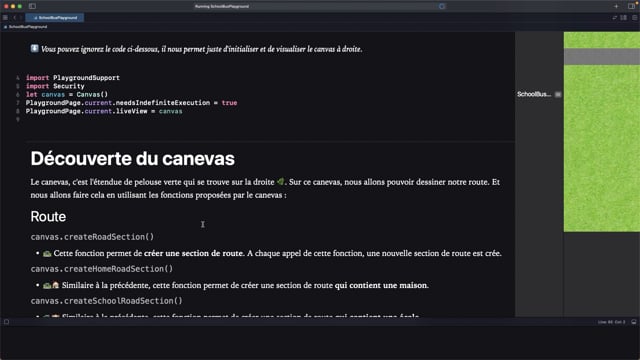Click the let canvas = Canvas() line

(67, 94)
